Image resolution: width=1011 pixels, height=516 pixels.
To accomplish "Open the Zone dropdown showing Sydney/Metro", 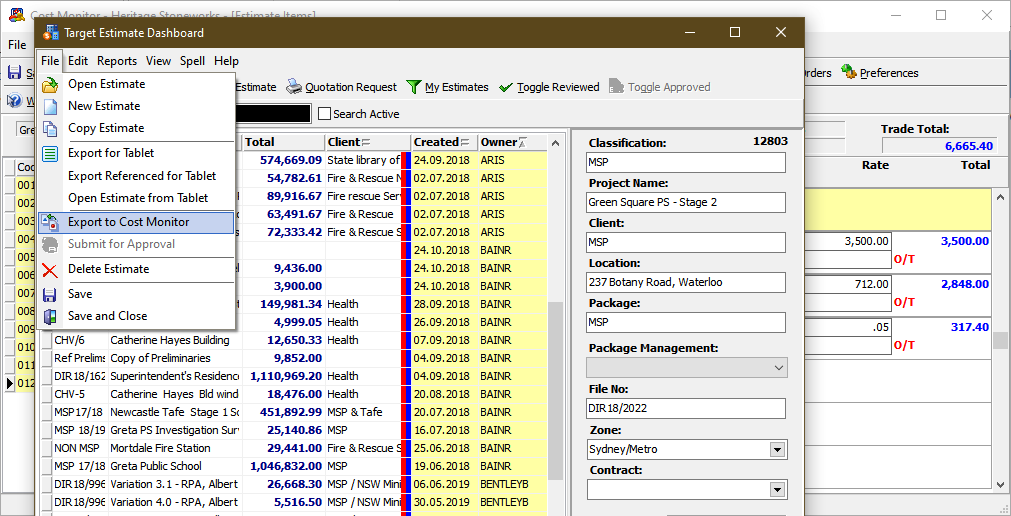I will pos(778,450).
